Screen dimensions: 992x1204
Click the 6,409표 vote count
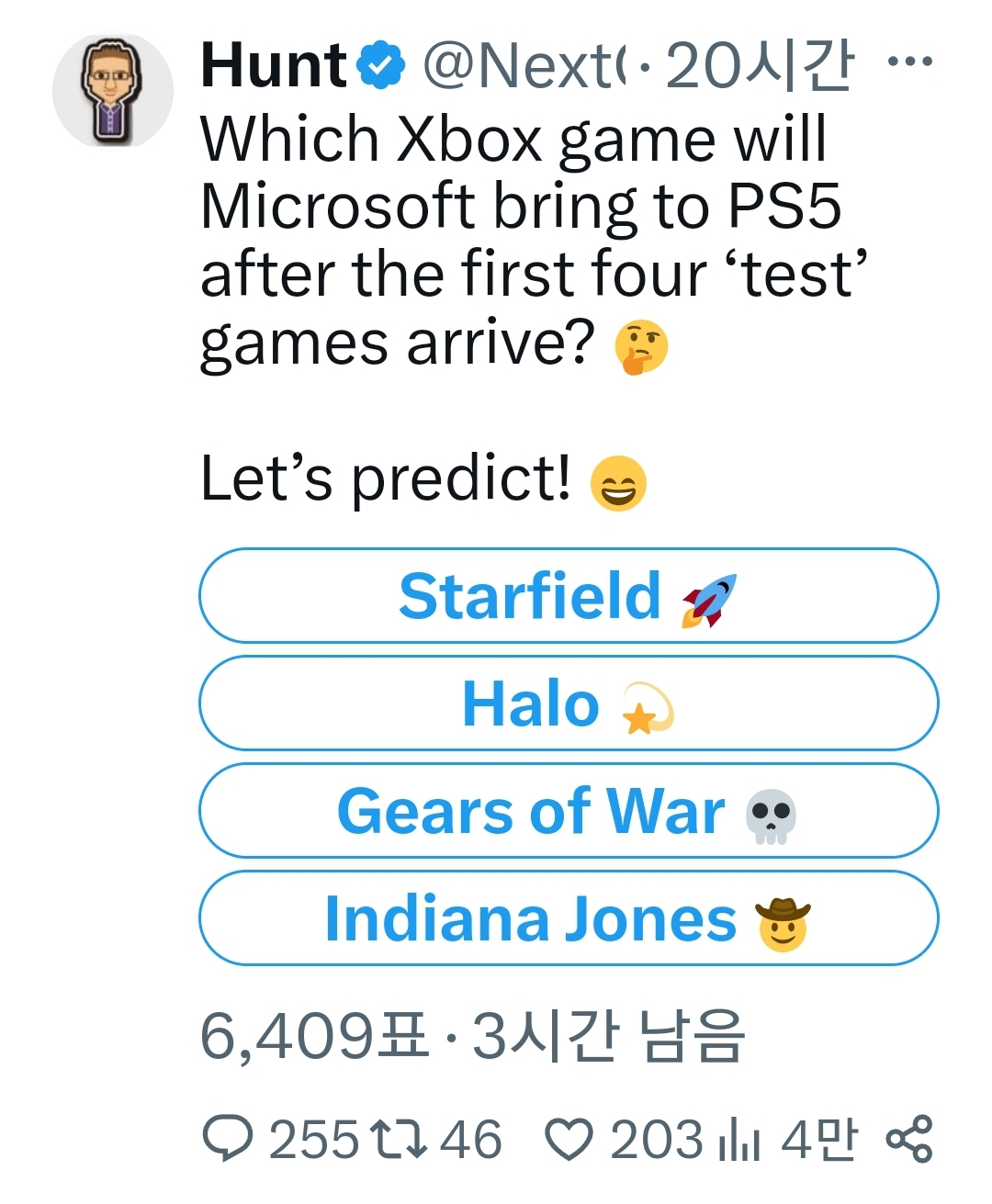click(x=314, y=1035)
